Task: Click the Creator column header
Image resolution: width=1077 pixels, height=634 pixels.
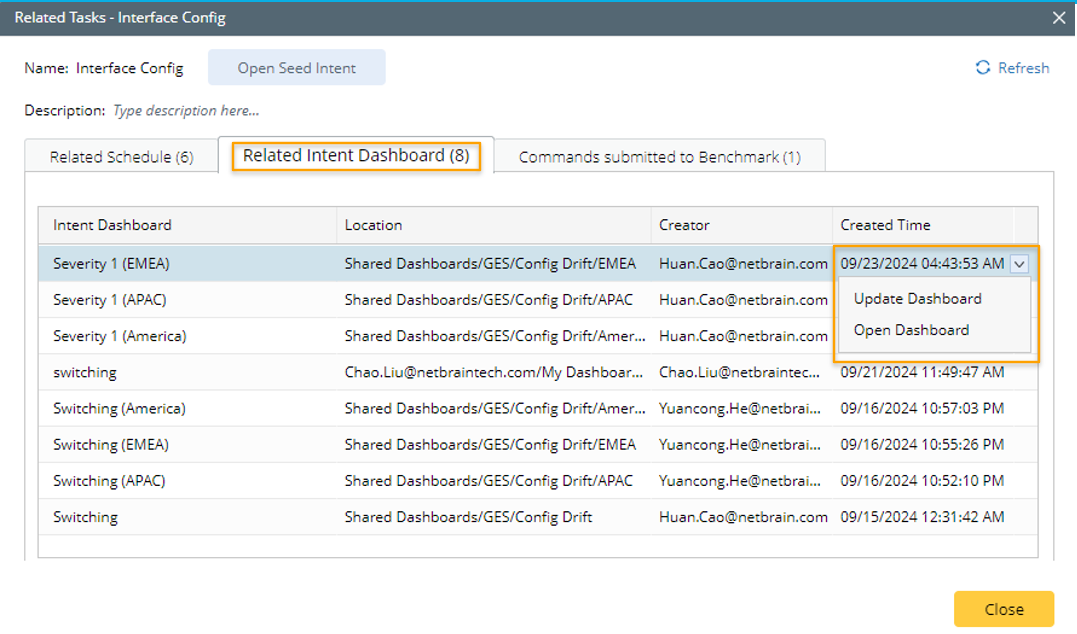Action: pyautogui.click(x=684, y=225)
